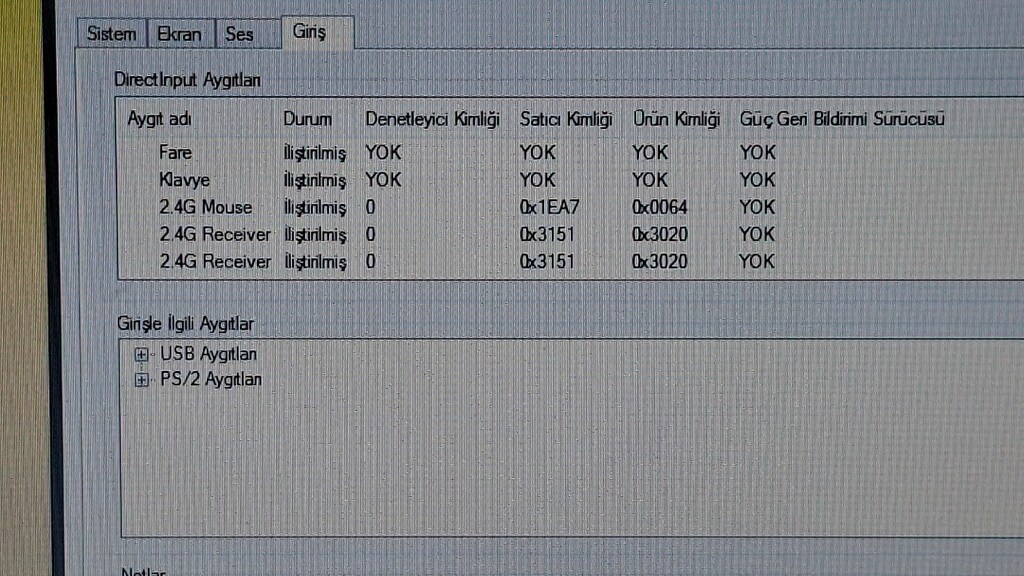Image resolution: width=1024 pixels, height=576 pixels.
Task: Click vendor ID 0x1EA7 cell
Action: (549, 207)
